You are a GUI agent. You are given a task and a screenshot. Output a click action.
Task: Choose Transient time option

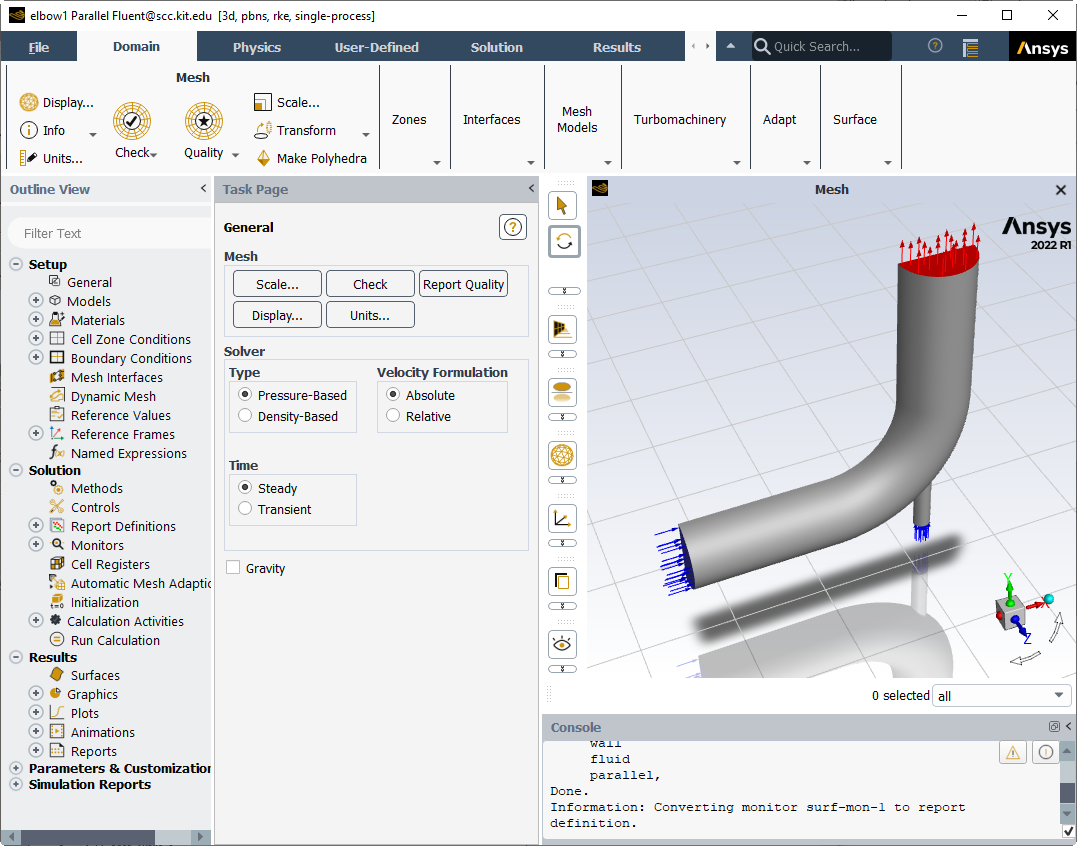[245, 509]
